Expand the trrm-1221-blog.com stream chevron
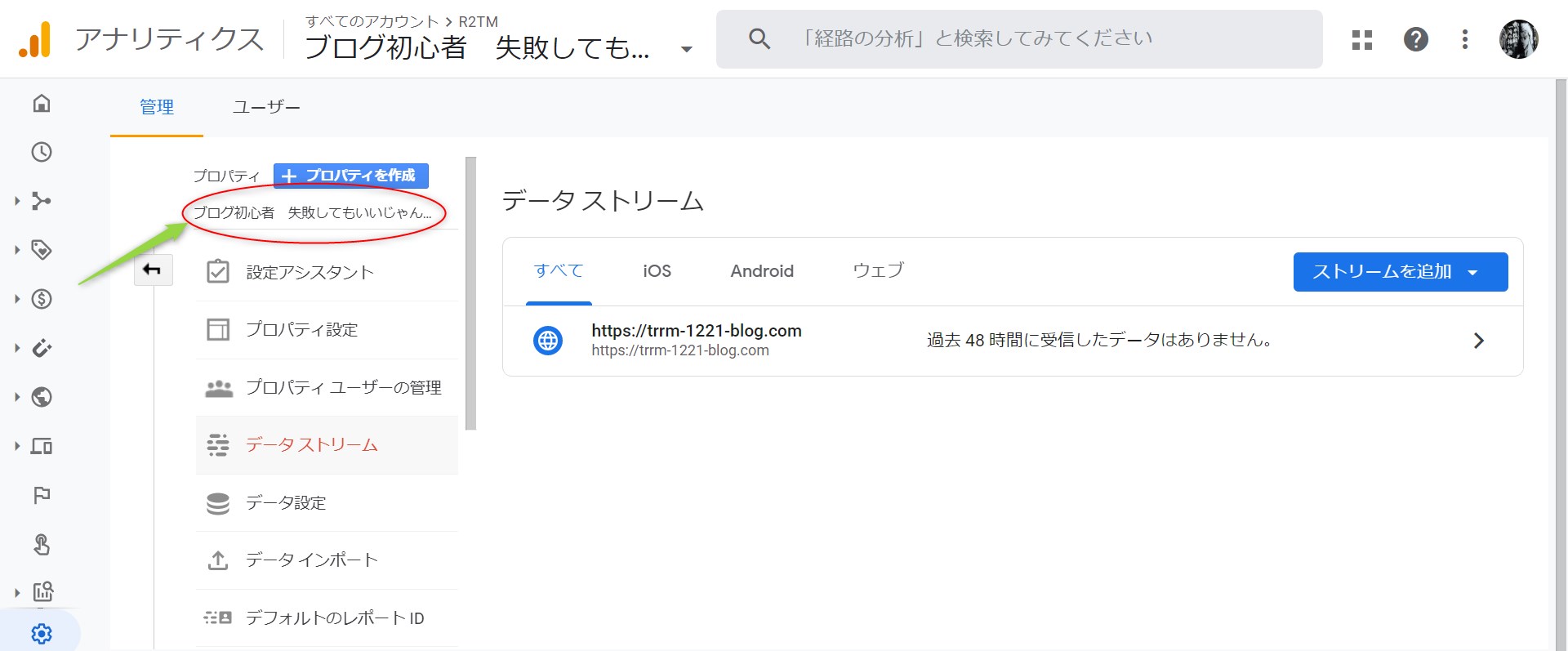This screenshot has height=651, width=1568. [x=1478, y=341]
